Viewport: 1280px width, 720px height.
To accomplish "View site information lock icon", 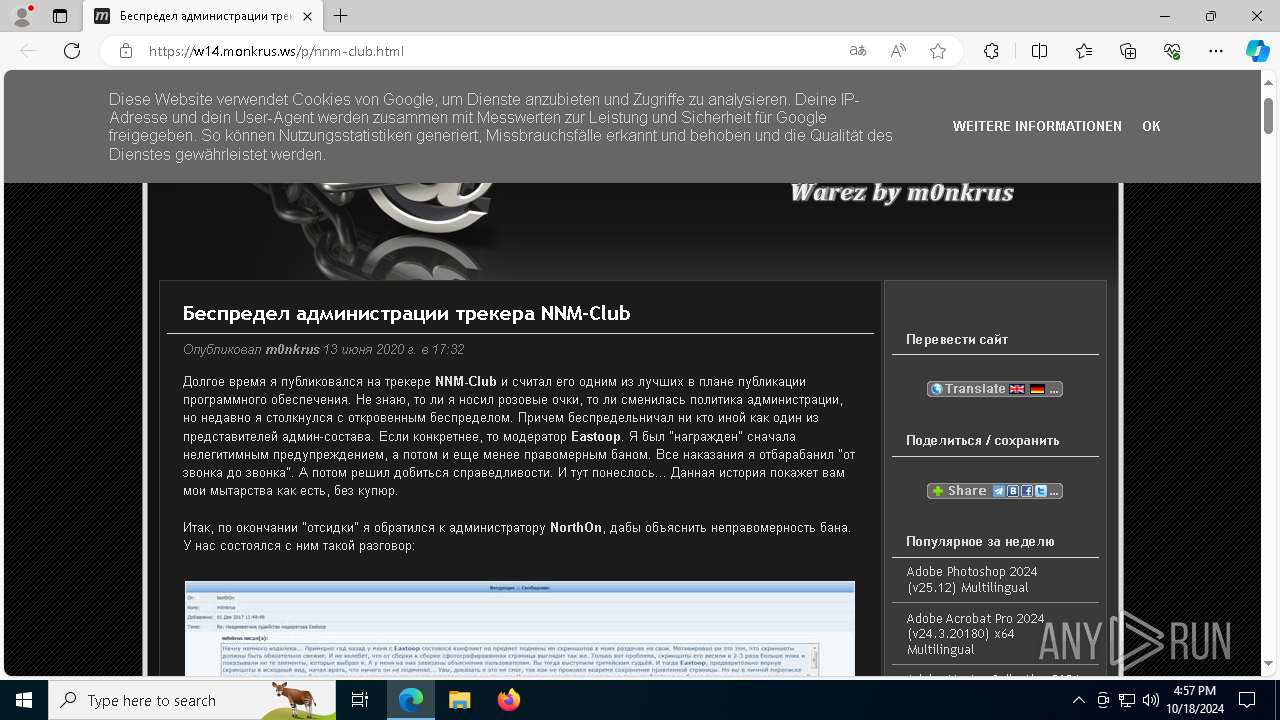I will pyautogui.click(x=126, y=51).
